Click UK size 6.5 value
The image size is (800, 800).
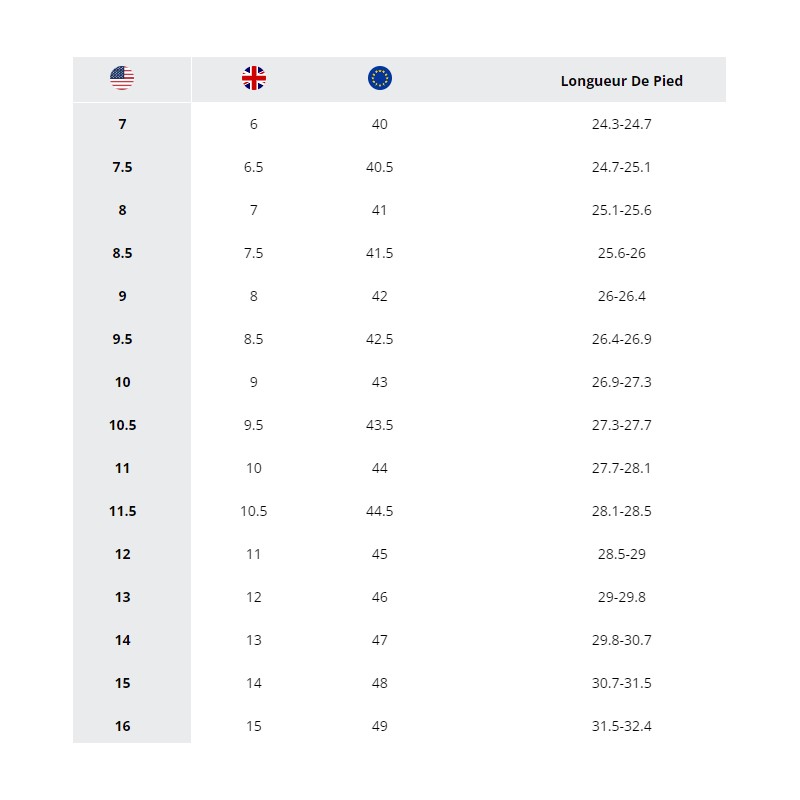(x=254, y=167)
